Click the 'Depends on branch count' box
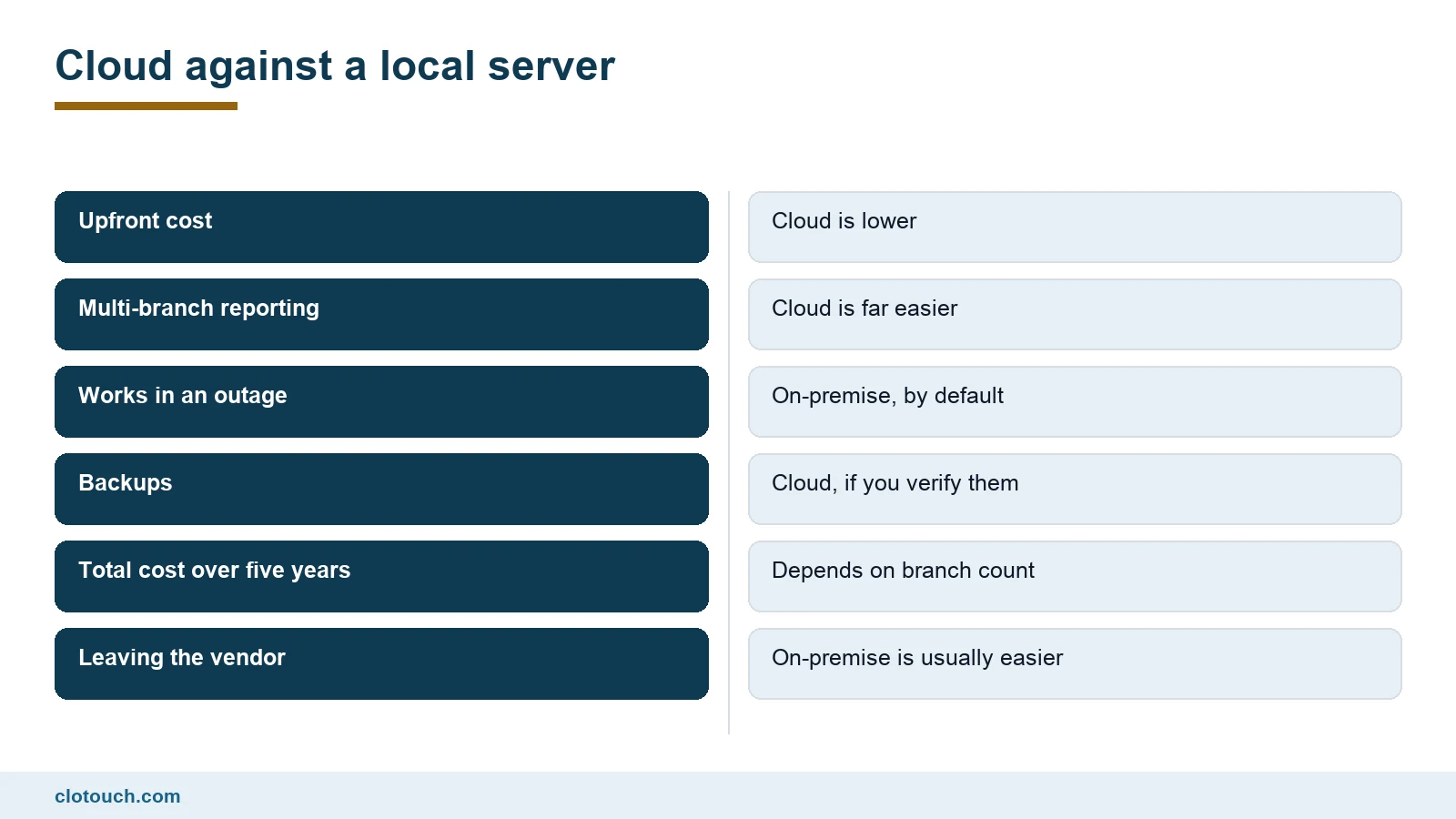1456x819 pixels. (1075, 576)
